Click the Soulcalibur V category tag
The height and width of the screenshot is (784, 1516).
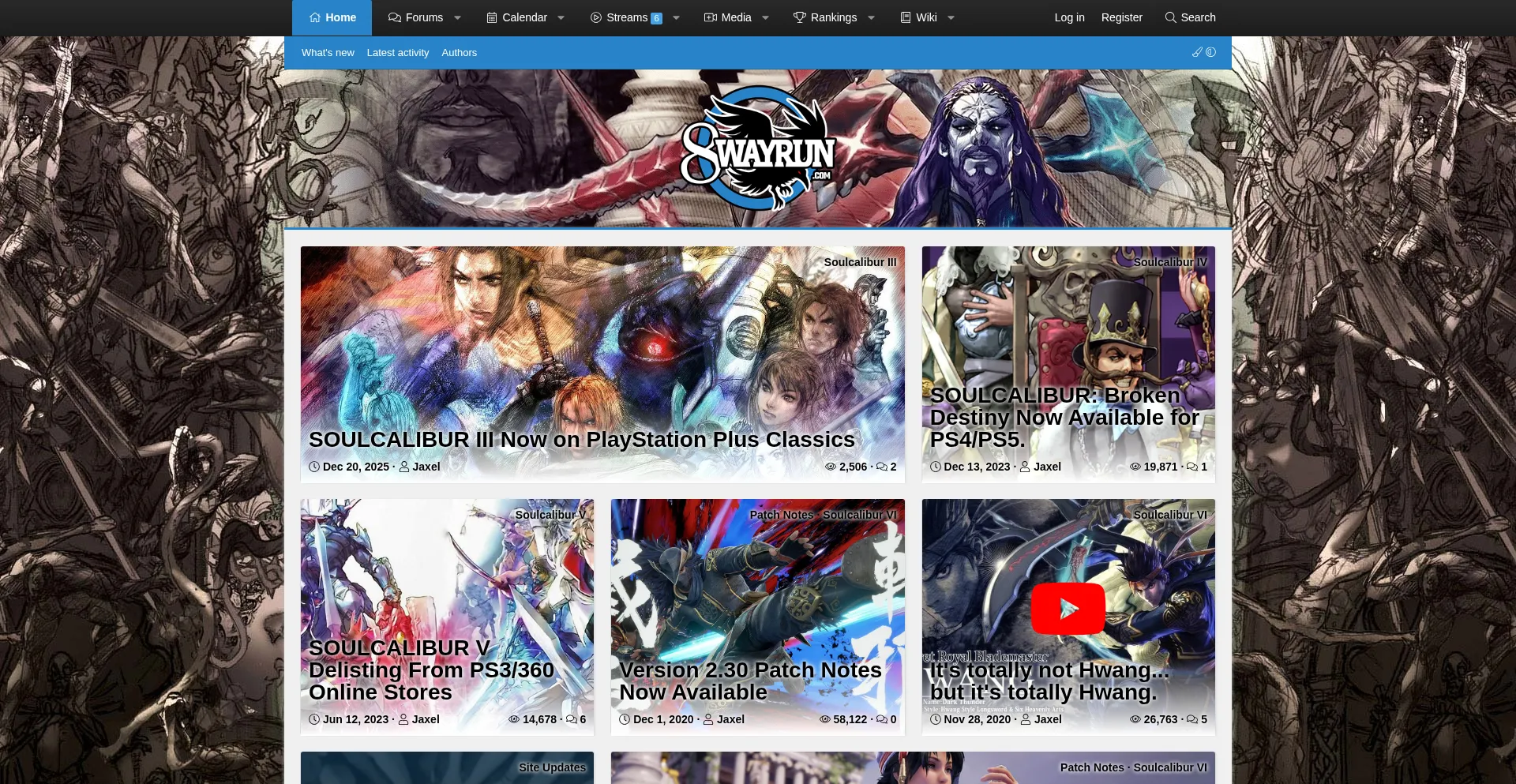(x=550, y=515)
